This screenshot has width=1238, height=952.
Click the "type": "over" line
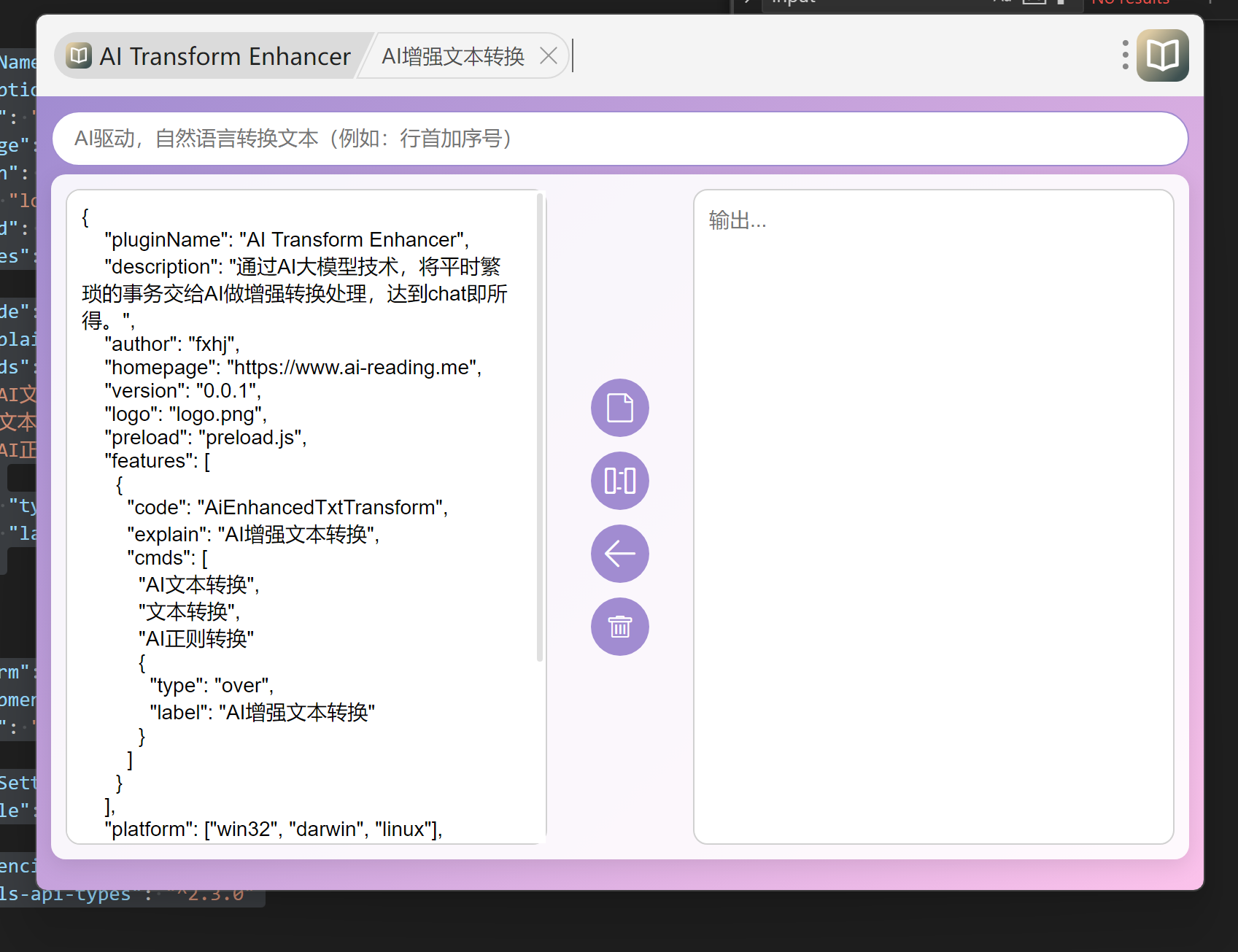pos(212,686)
